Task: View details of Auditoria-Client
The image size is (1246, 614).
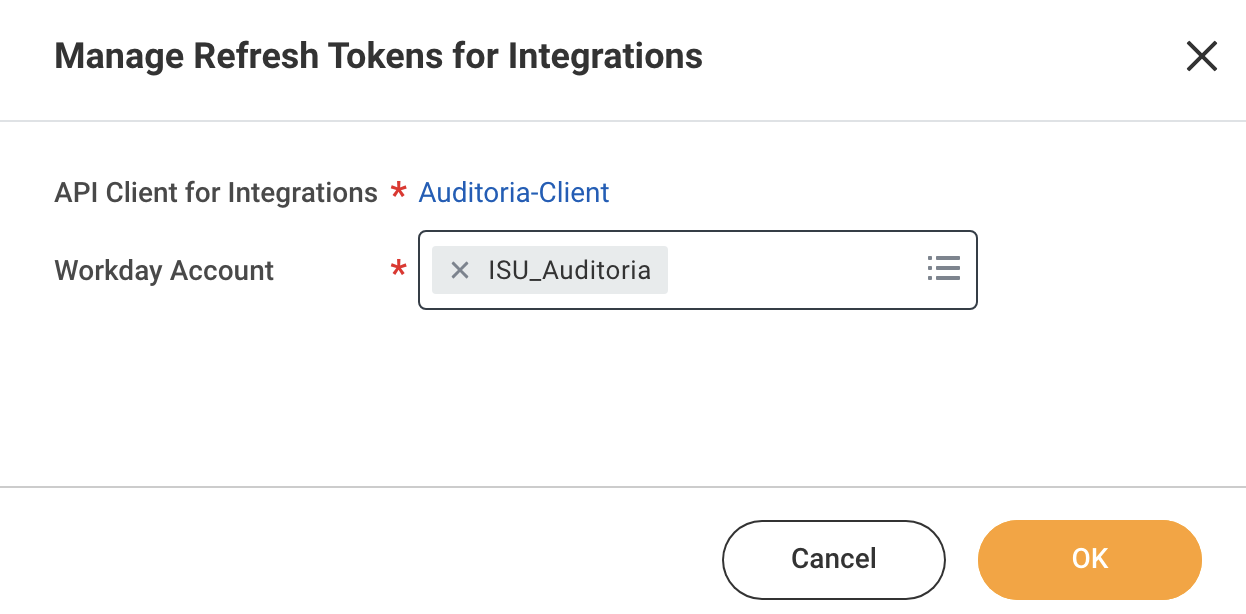Action: click(513, 192)
